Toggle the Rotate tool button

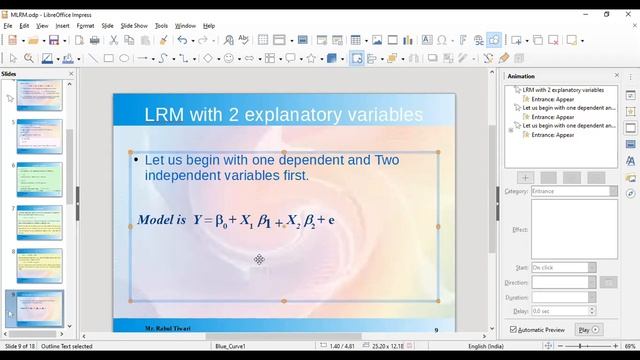[x=357, y=58]
